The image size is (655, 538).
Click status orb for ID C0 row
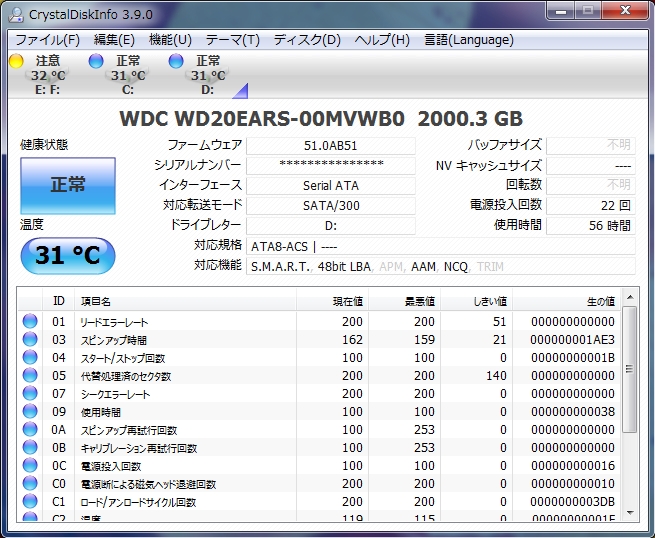[30, 483]
